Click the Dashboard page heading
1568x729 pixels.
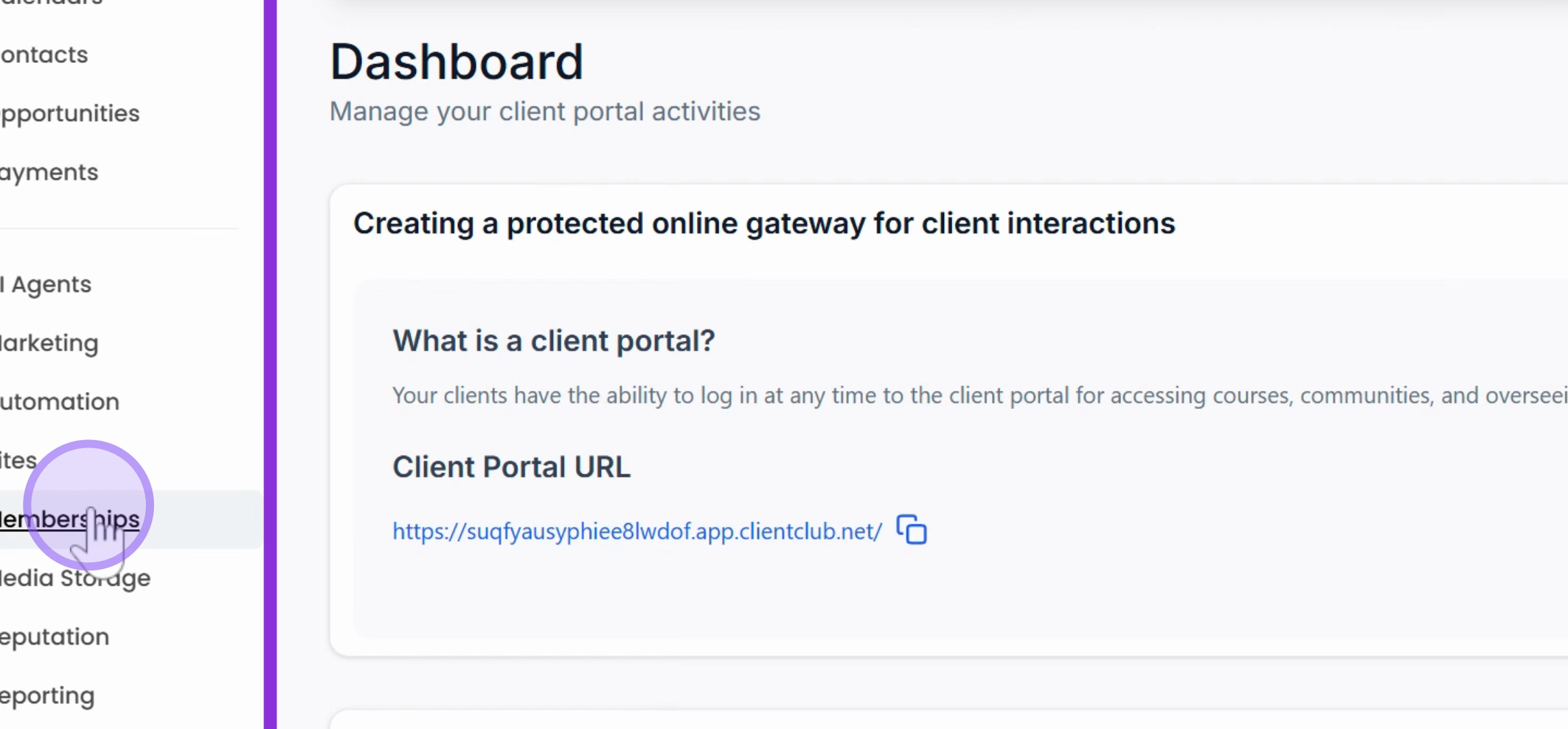pos(456,62)
